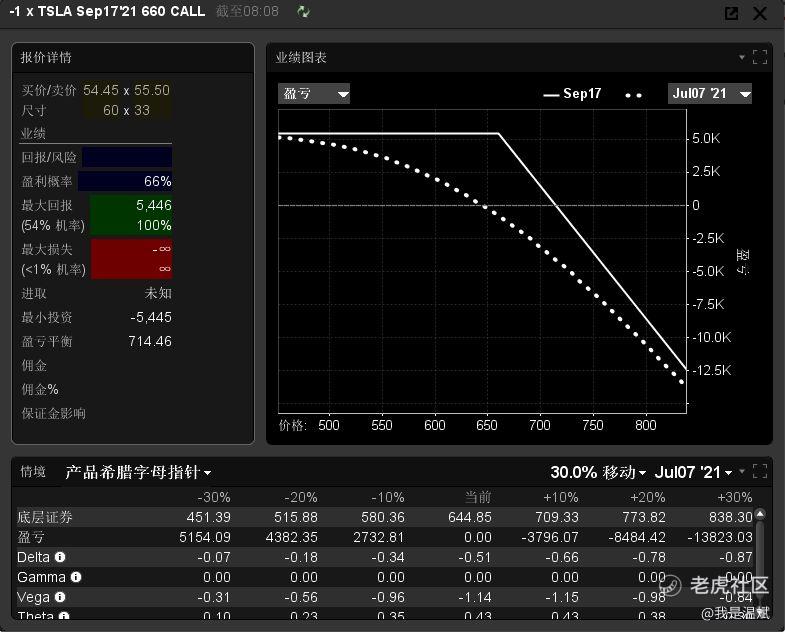Click P&L value 5154.09
The width and height of the screenshot is (785, 632).
[205, 537]
